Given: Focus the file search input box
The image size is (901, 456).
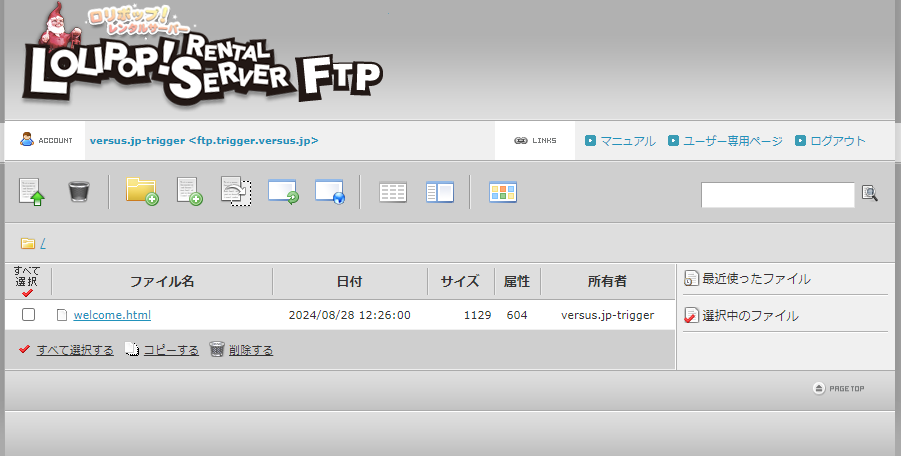Looking at the screenshot, I should click(777, 195).
